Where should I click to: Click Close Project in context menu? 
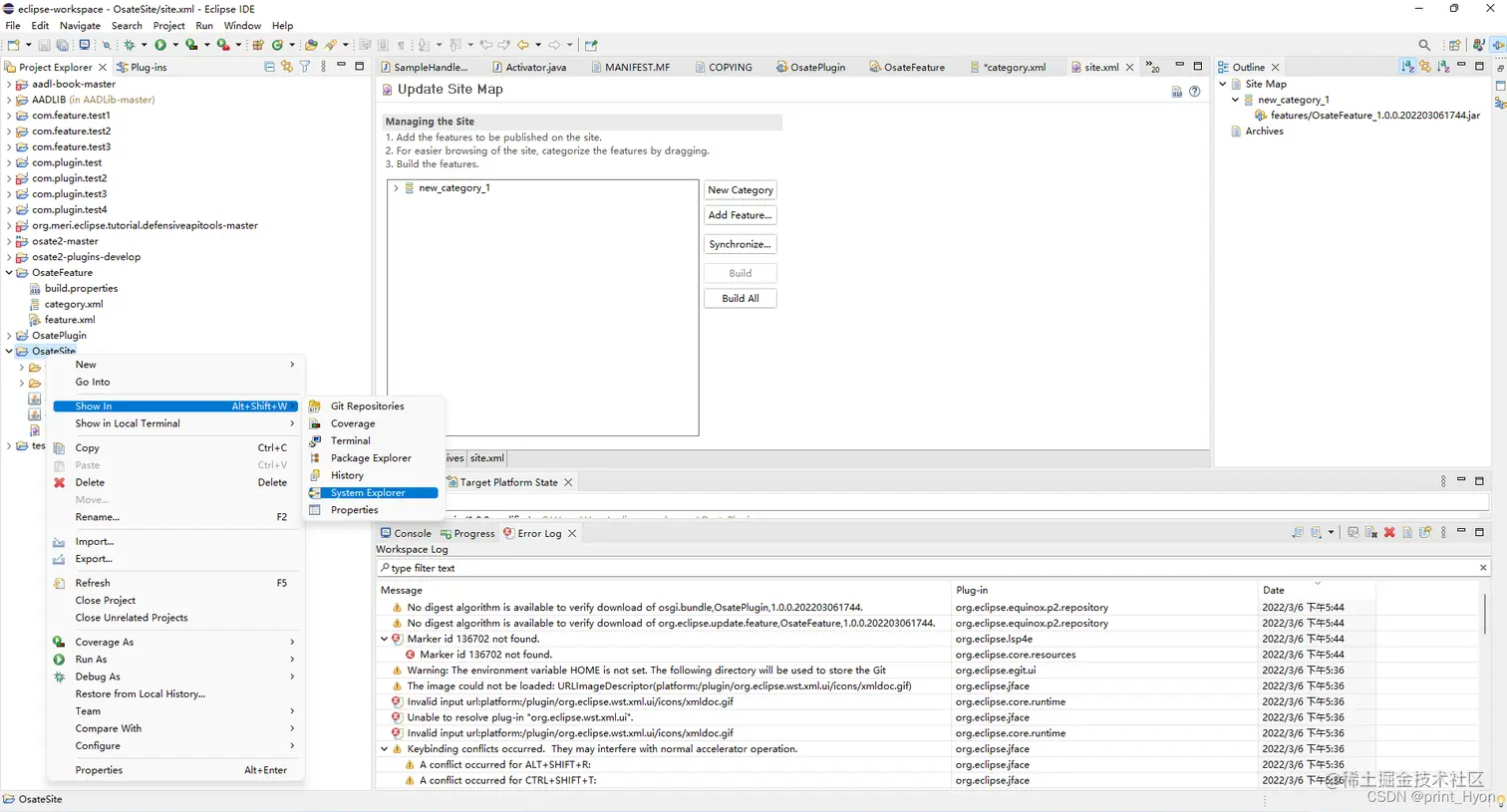tap(175, 601)
